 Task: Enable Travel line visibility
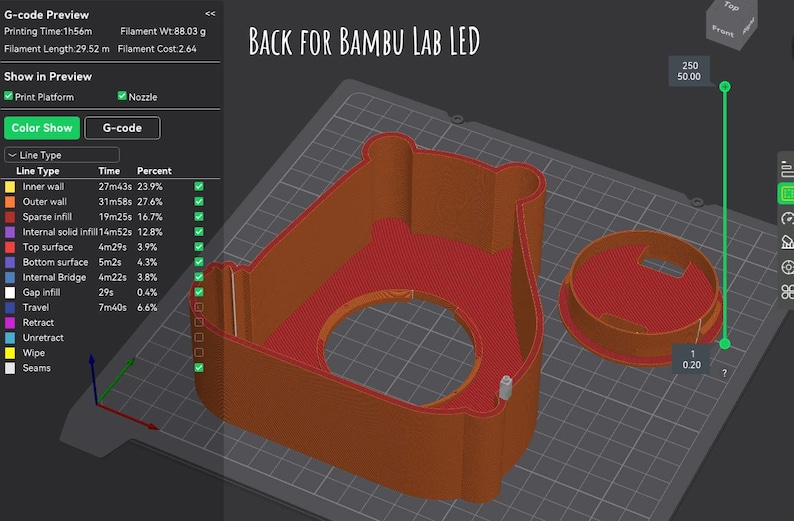(199, 307)
